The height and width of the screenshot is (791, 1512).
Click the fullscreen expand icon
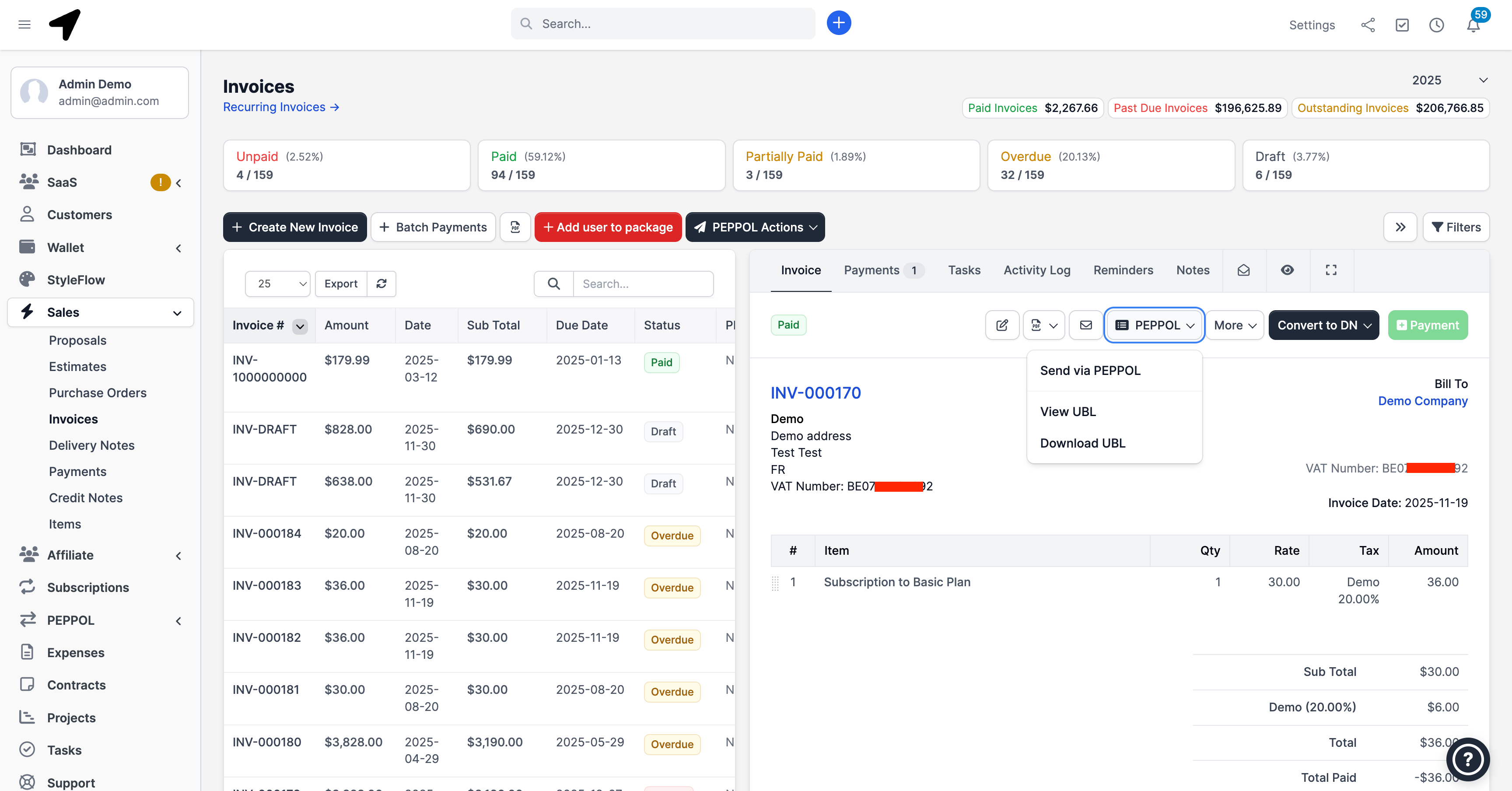pyautogui.click(x=1330, y=270)
